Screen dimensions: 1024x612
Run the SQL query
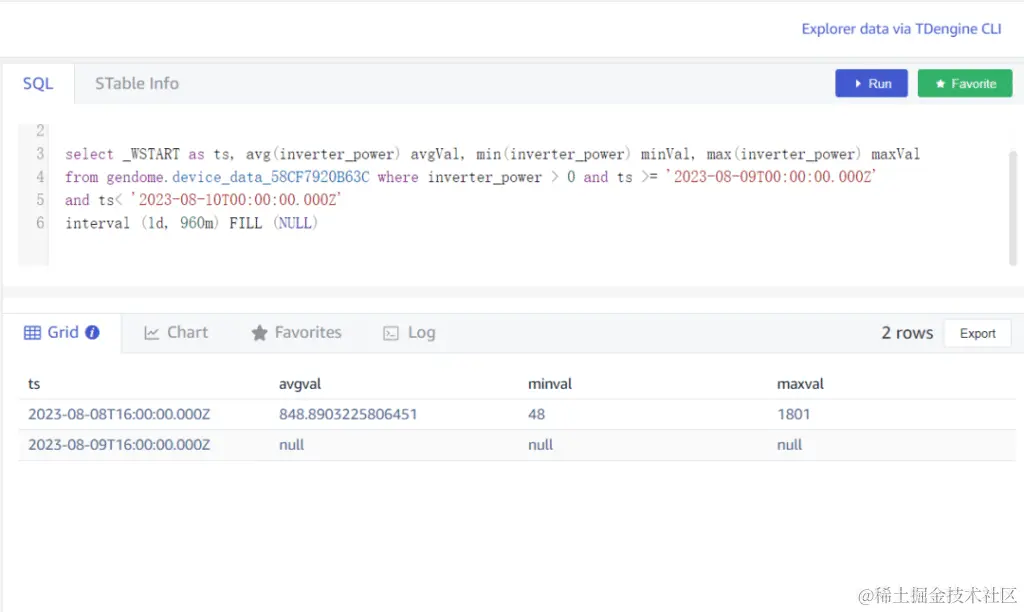tap(871, 83)
